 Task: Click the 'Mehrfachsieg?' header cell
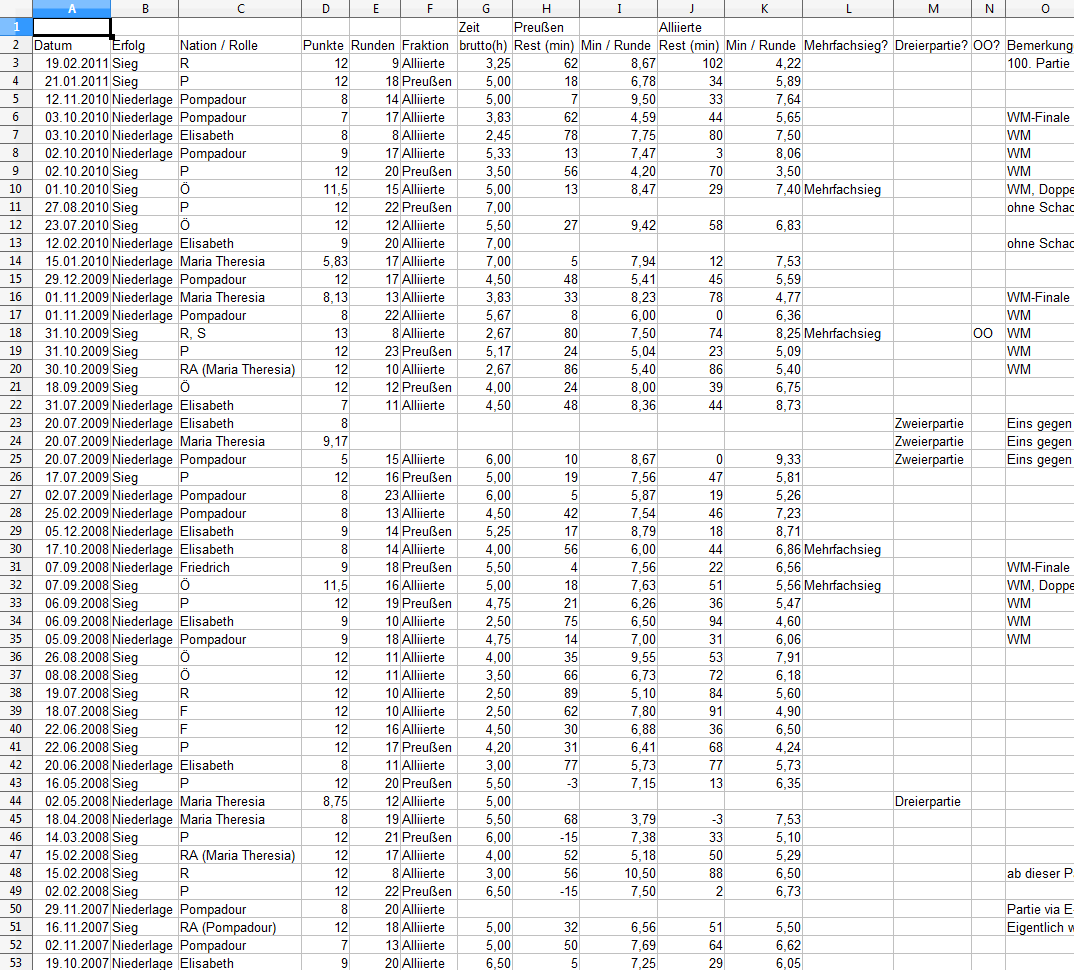[848, 45]
